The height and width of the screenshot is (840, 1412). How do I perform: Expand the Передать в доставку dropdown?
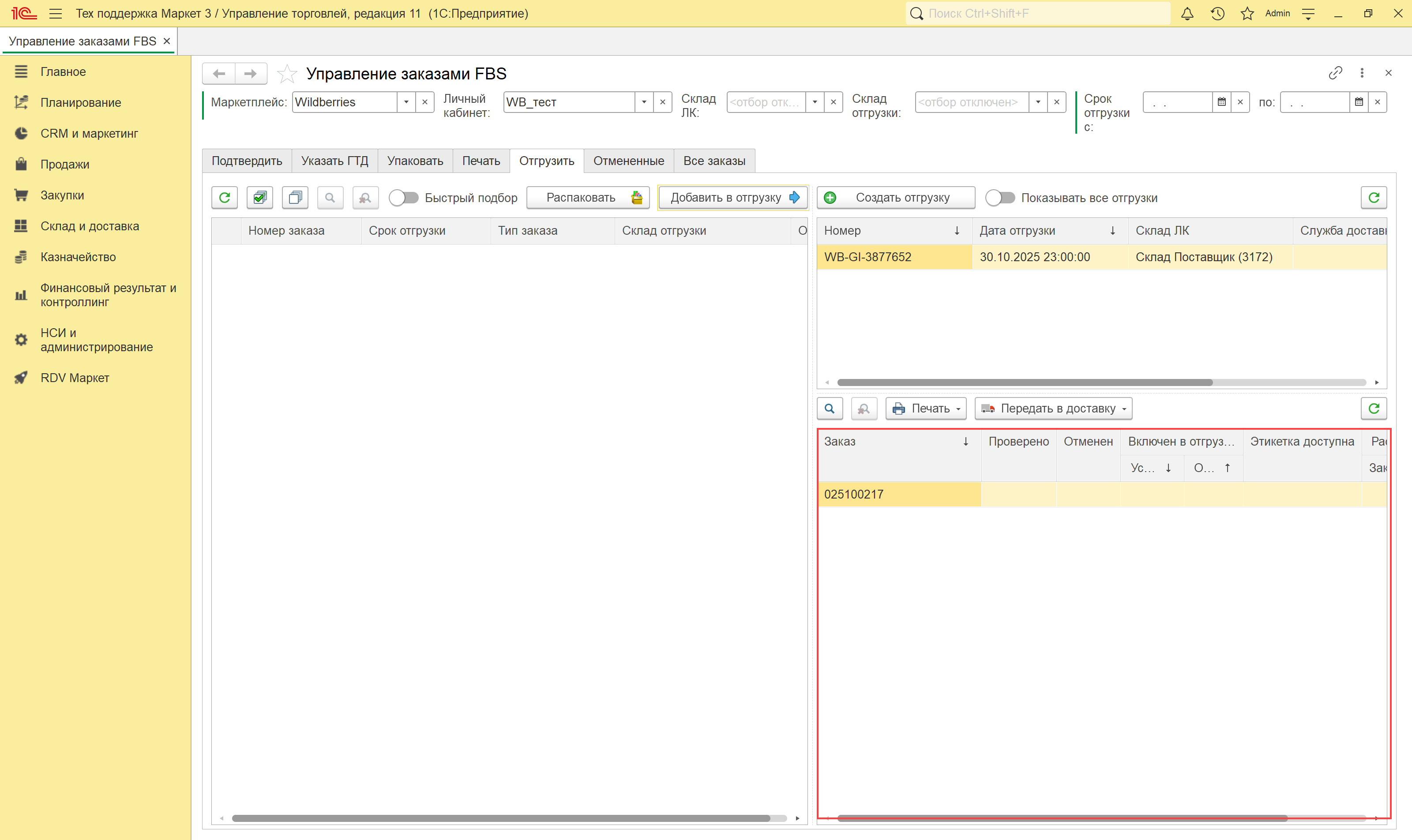pos(1053,409)
